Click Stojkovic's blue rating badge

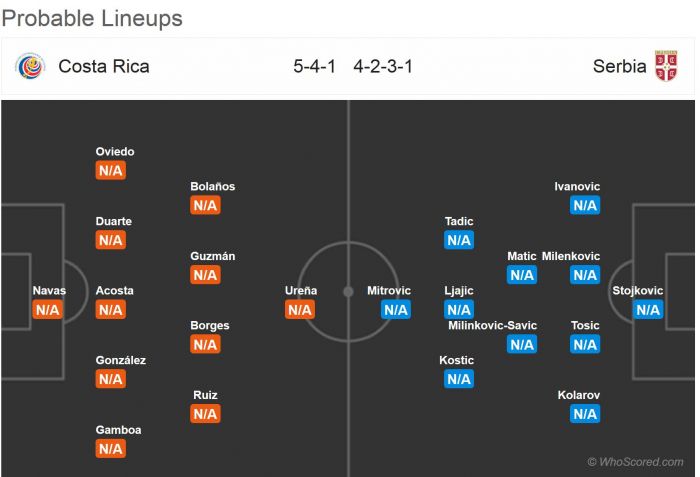(x=648, y=310)
